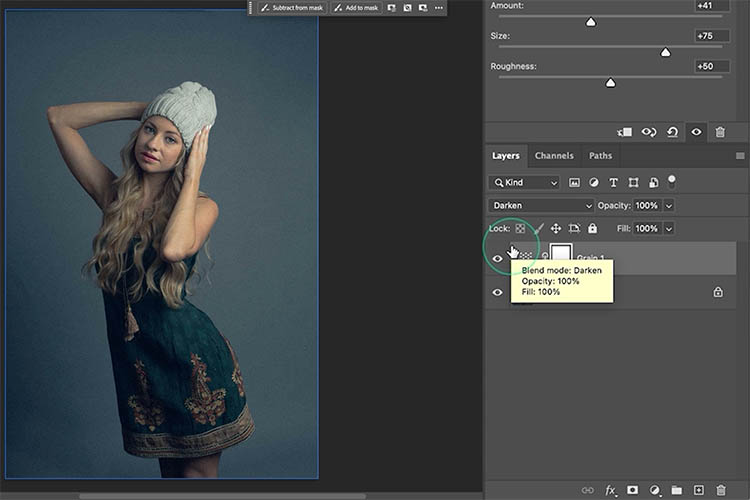
Task: Switch to the Channels tab
Action: click(x=554, y=156)
